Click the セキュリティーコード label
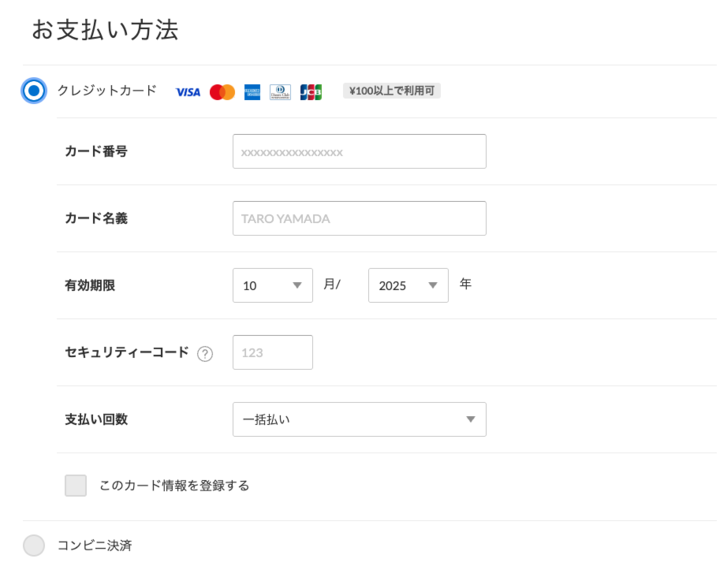 click(127, 352)
